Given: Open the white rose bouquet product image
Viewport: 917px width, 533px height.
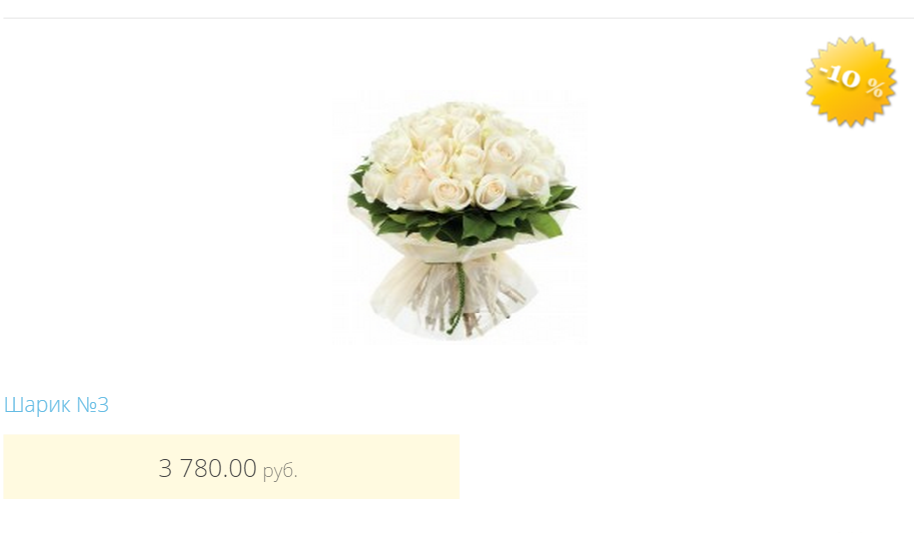Looking at the screenshot, I should click(x=459, y=218).
